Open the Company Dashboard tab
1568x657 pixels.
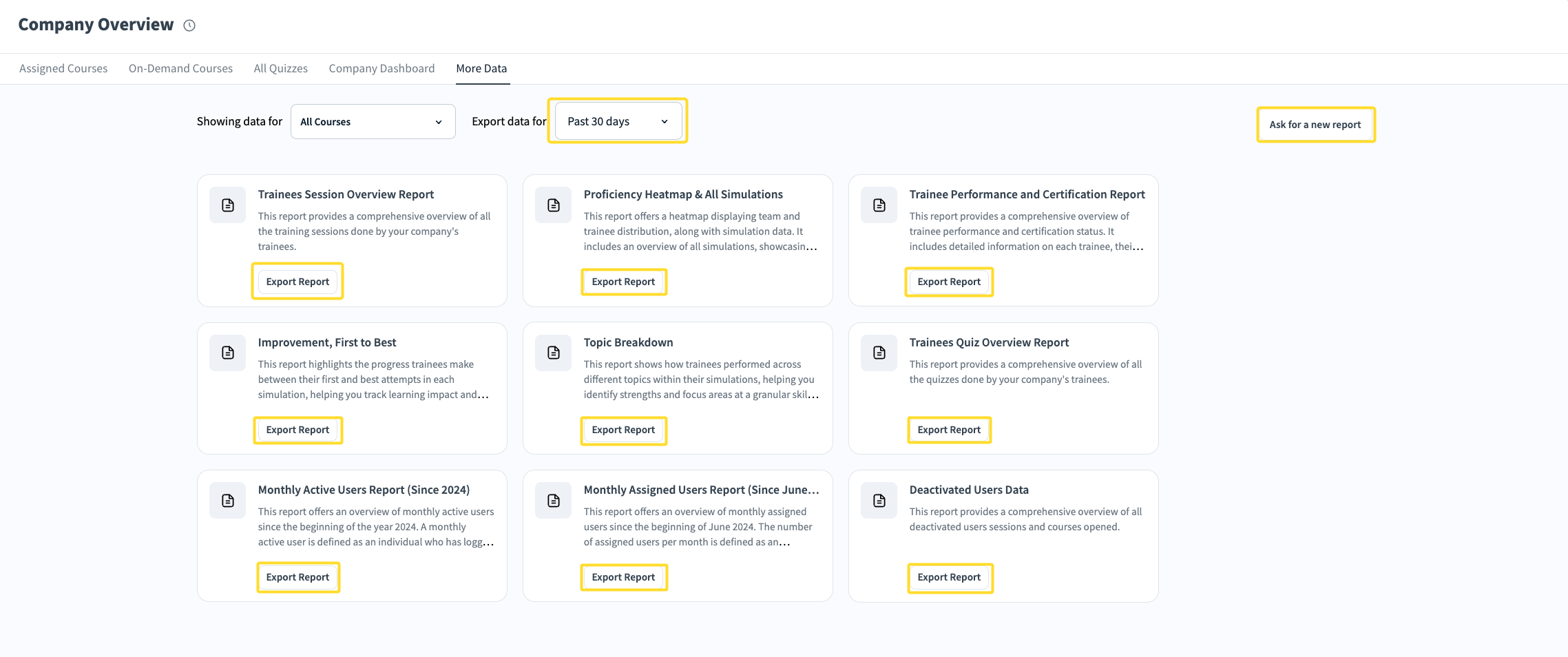381,68
